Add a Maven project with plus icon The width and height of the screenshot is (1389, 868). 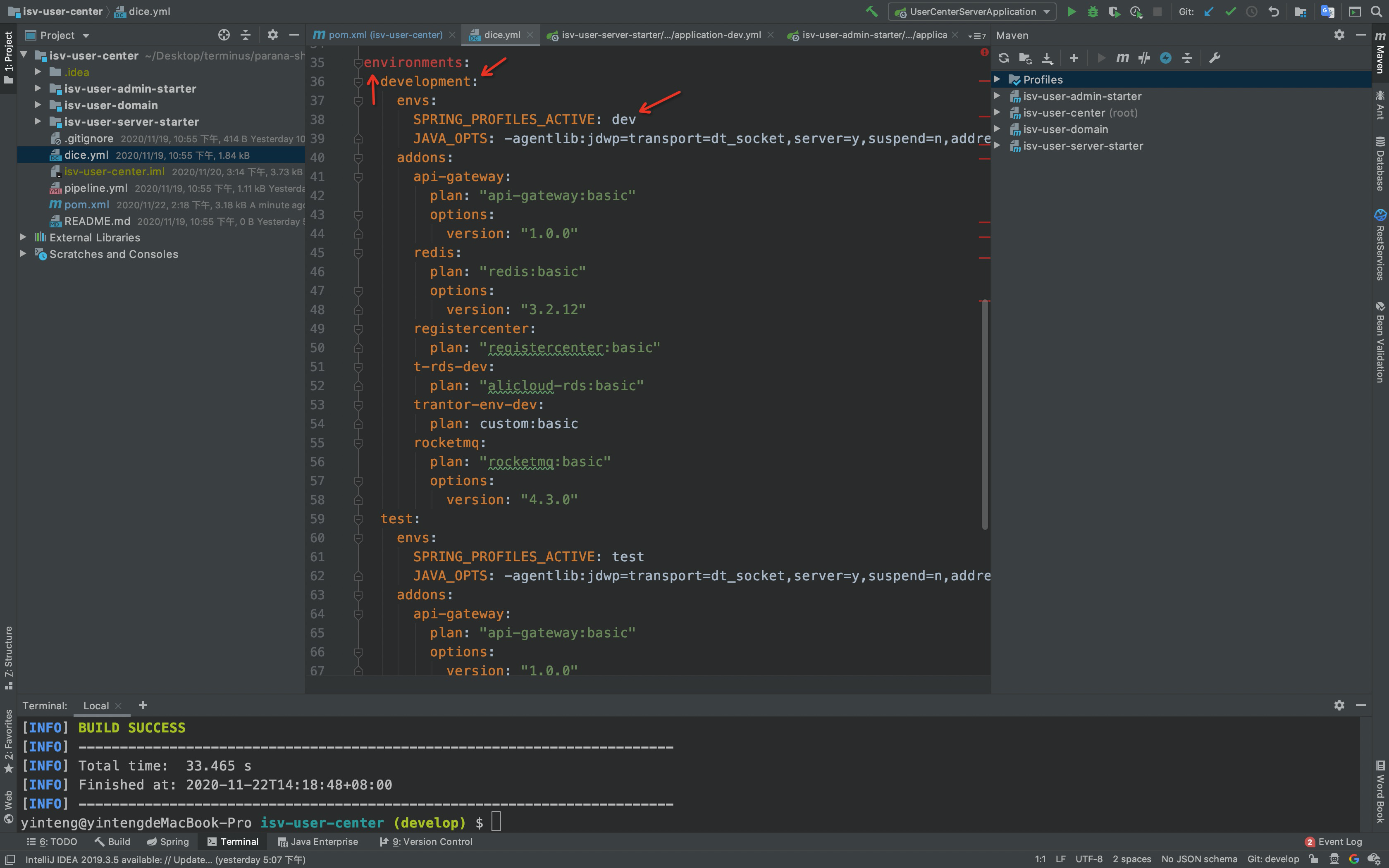pos(1074,58)
